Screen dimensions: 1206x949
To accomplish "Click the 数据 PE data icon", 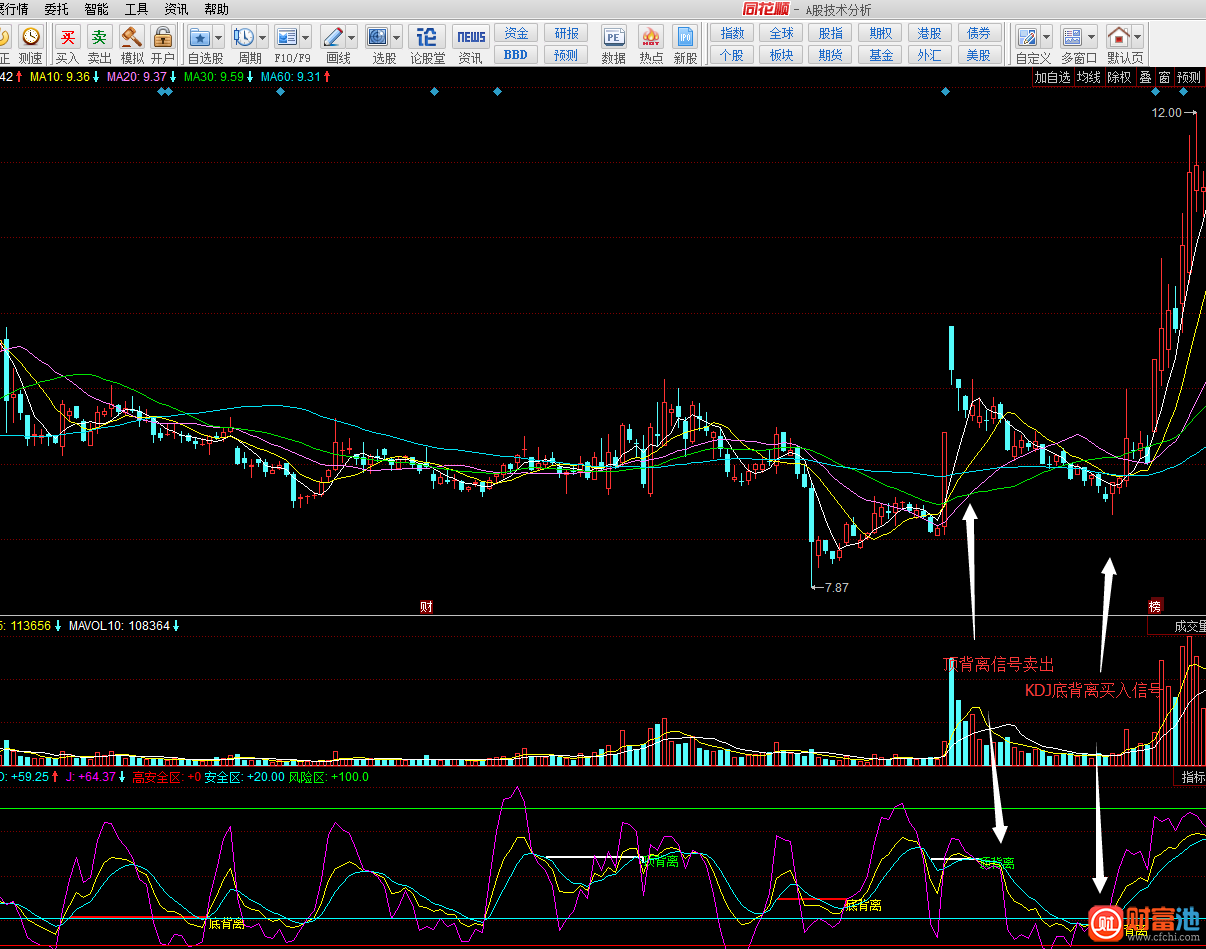I will coord(613,38).
